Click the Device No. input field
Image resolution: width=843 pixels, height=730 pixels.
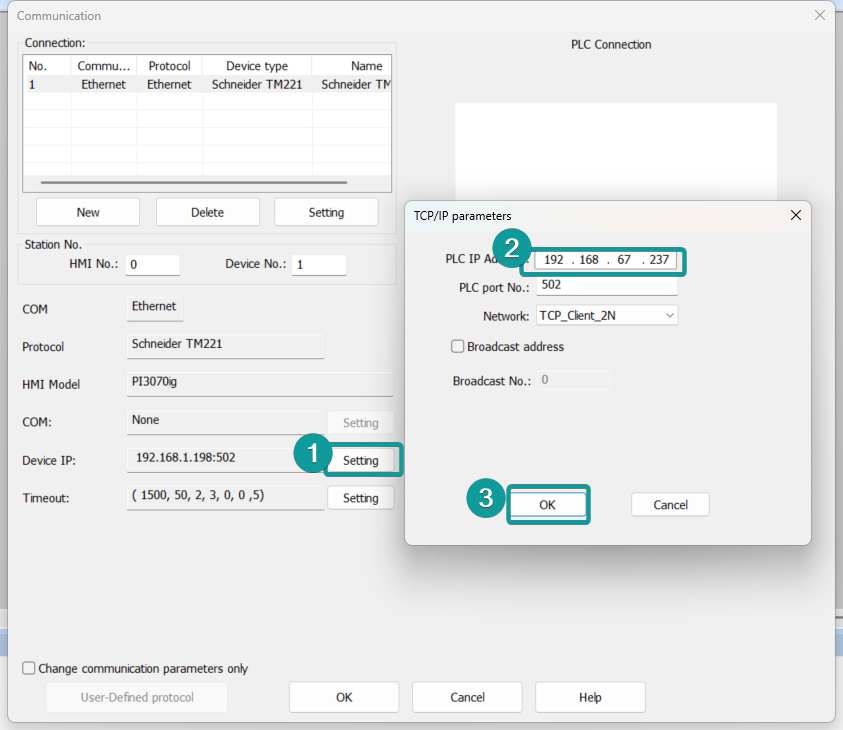click(319, 265)
